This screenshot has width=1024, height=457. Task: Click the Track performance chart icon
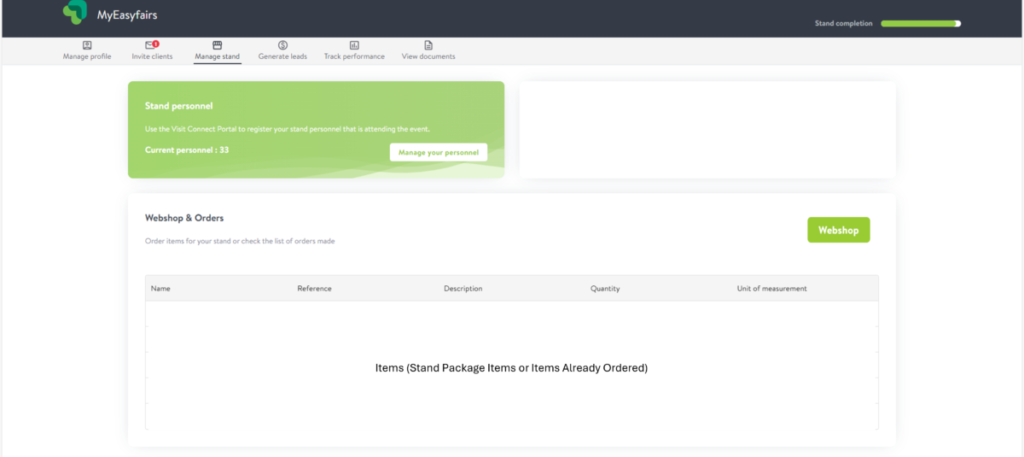click(354, 45)
